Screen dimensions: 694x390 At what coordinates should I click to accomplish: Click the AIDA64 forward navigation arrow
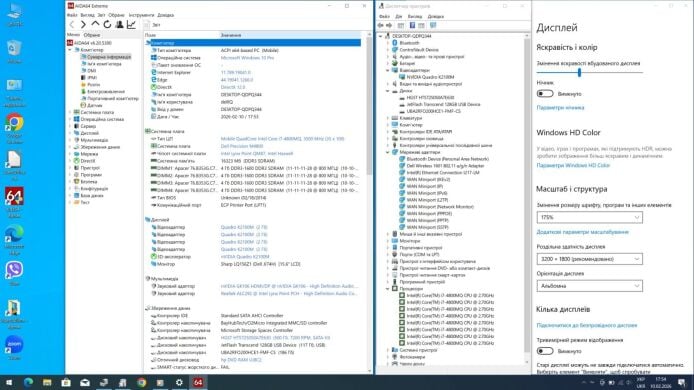pos(83,25)
